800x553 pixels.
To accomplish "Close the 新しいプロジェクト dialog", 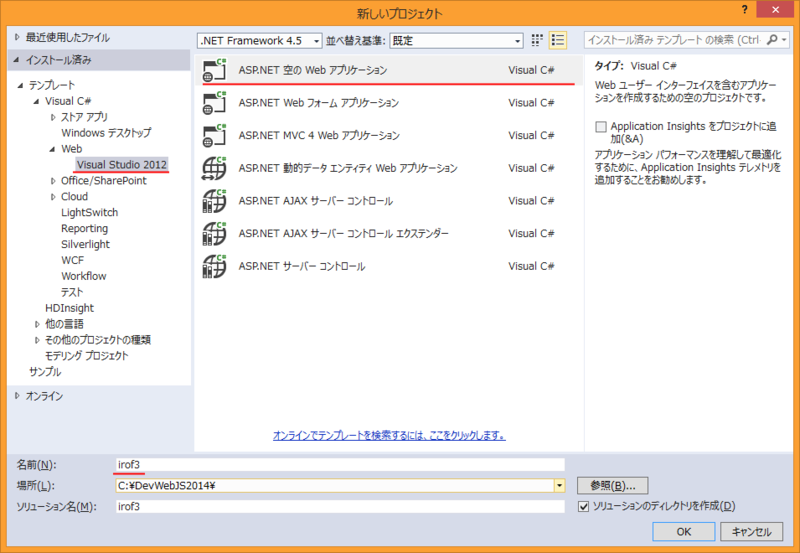I will 775,10.
